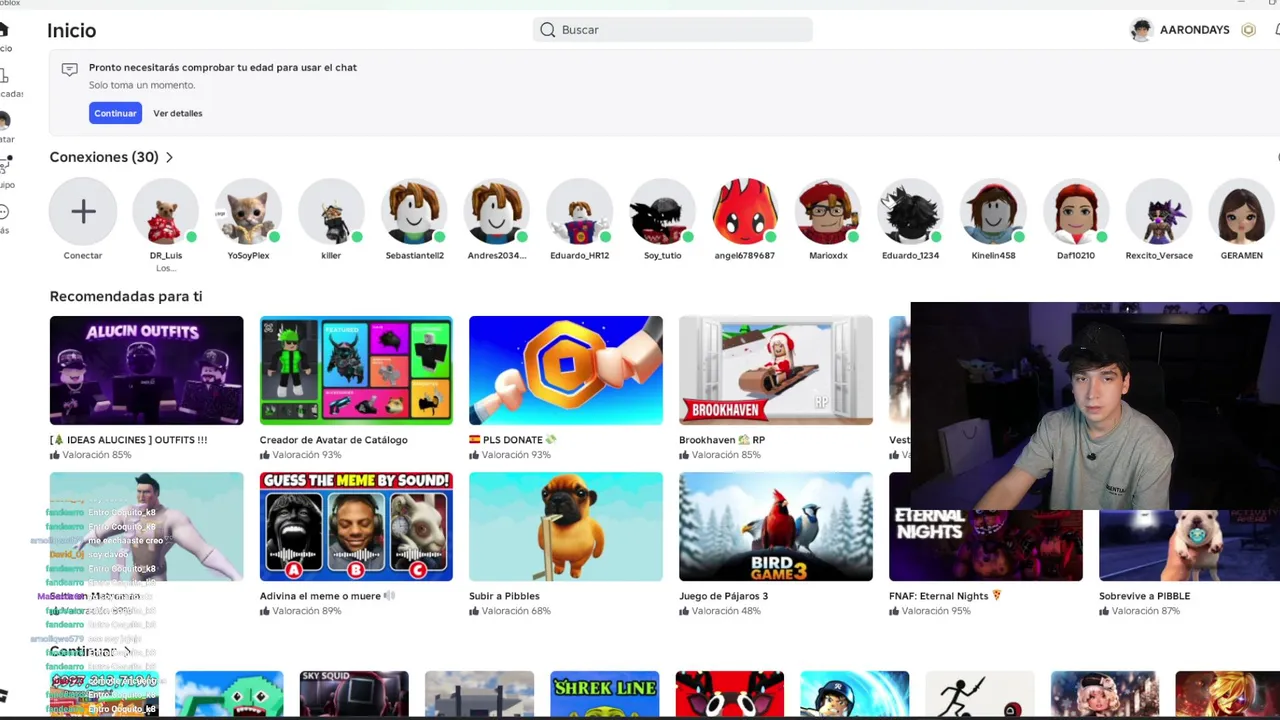Click 'Juego de Pájaros 3' title
This screenshot has height=720, width=1280.
tap(724, 596)
